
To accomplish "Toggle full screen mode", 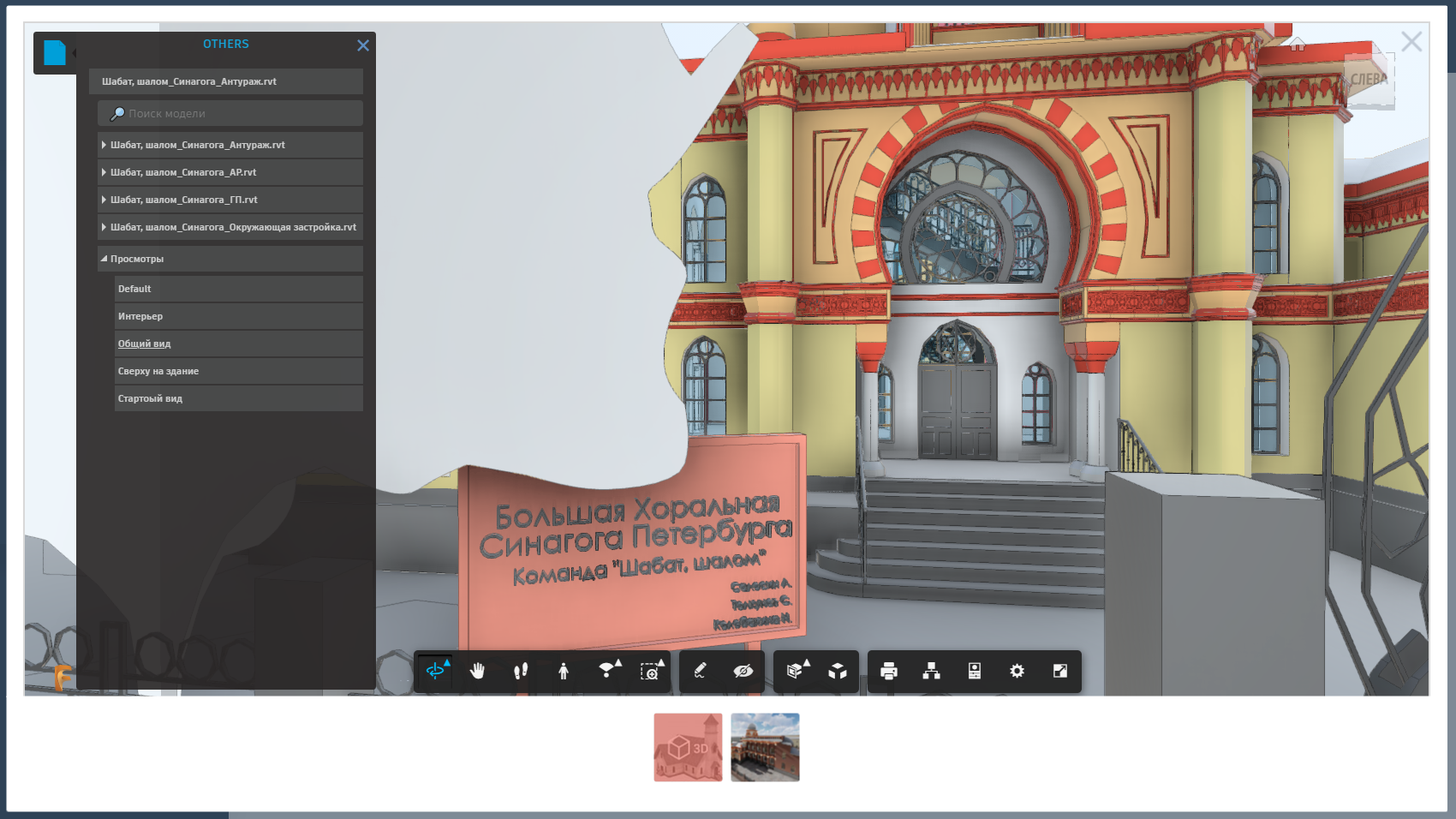I will 1060,671.
